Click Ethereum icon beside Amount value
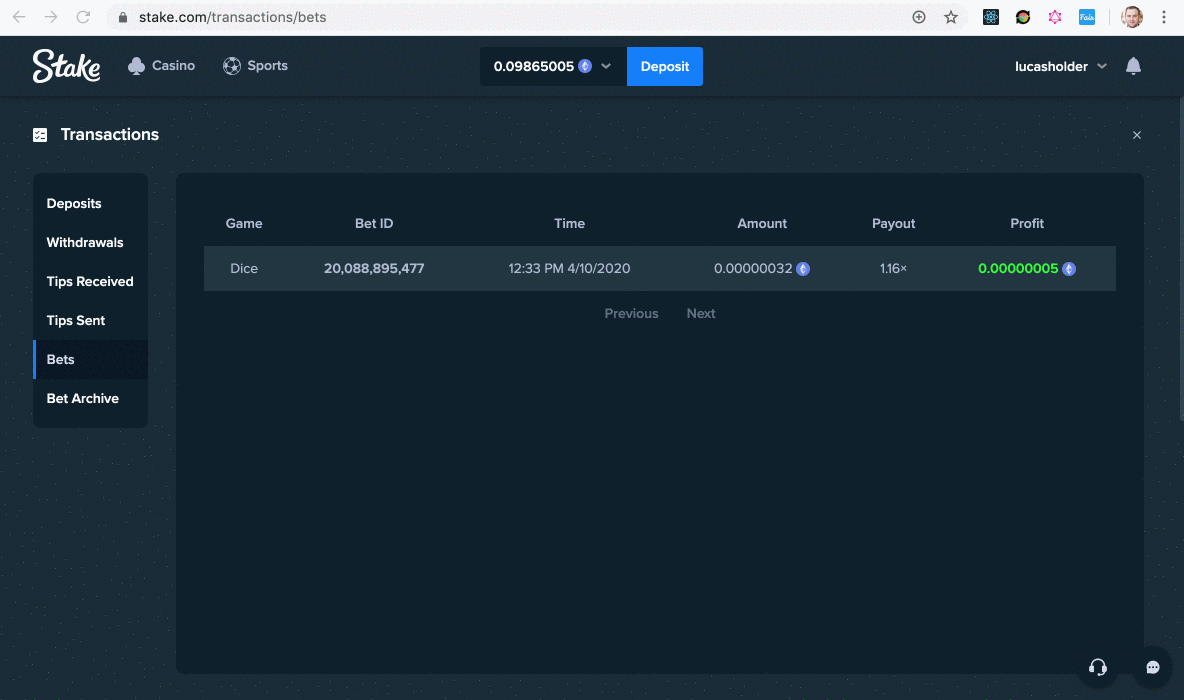 803,269
